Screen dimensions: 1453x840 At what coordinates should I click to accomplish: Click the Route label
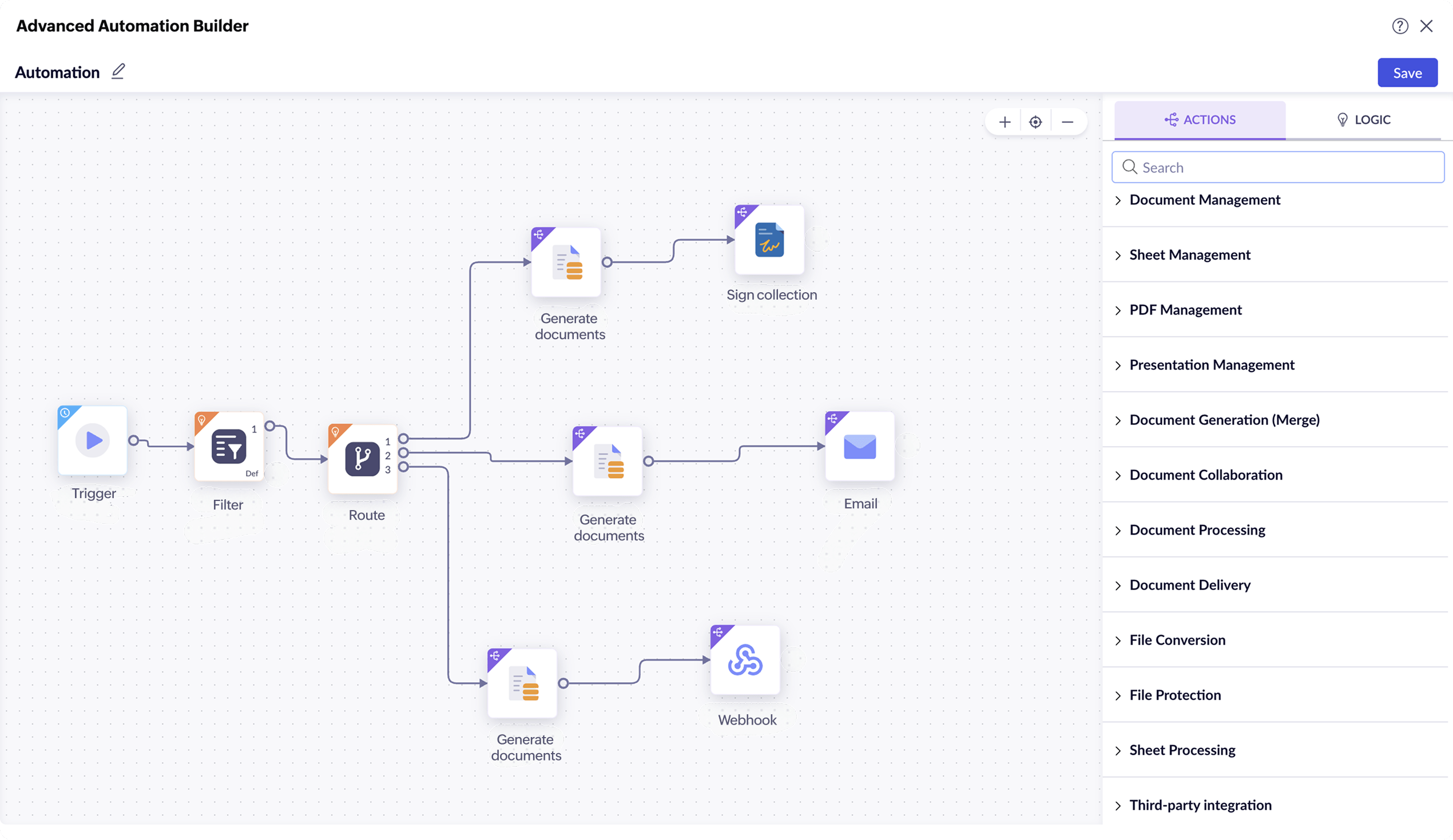pyautogui.click(x=367, y=515)
